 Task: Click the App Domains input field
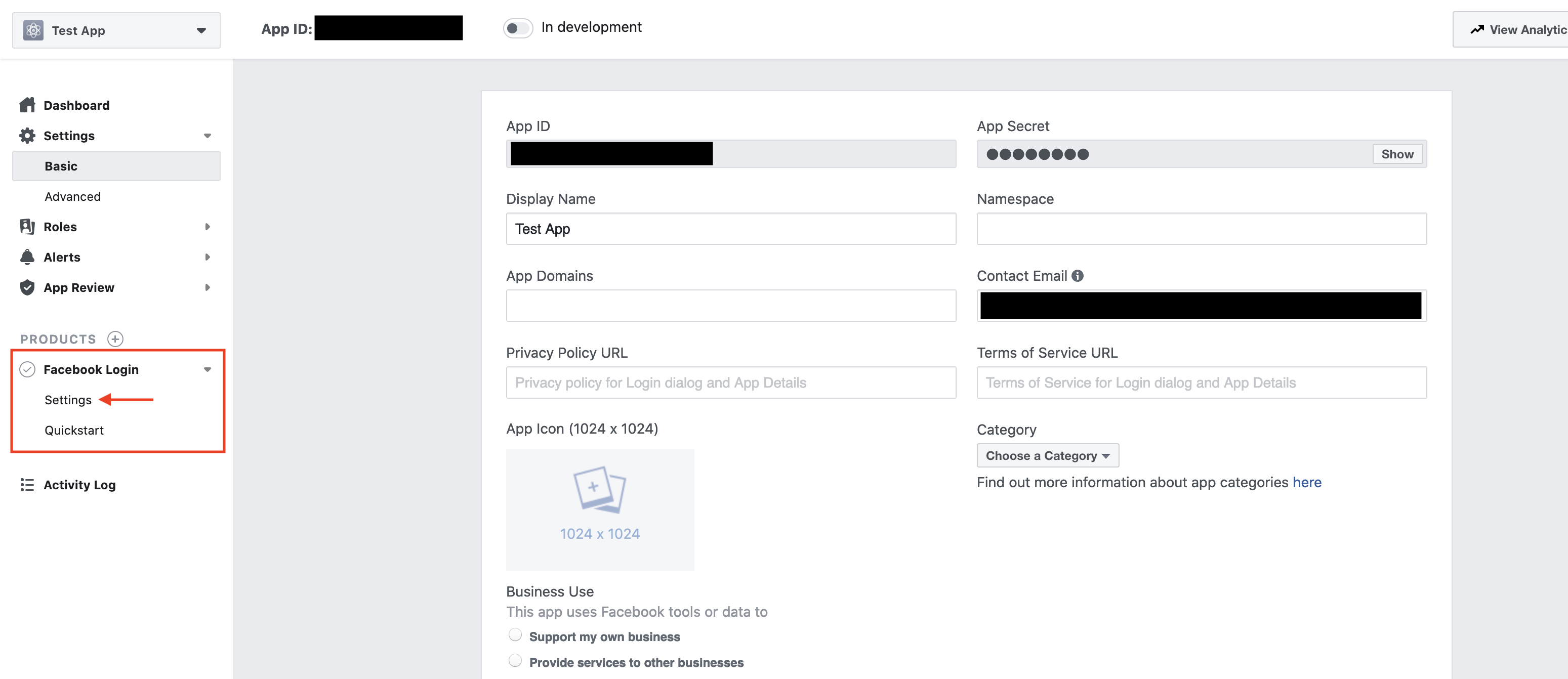731,306
